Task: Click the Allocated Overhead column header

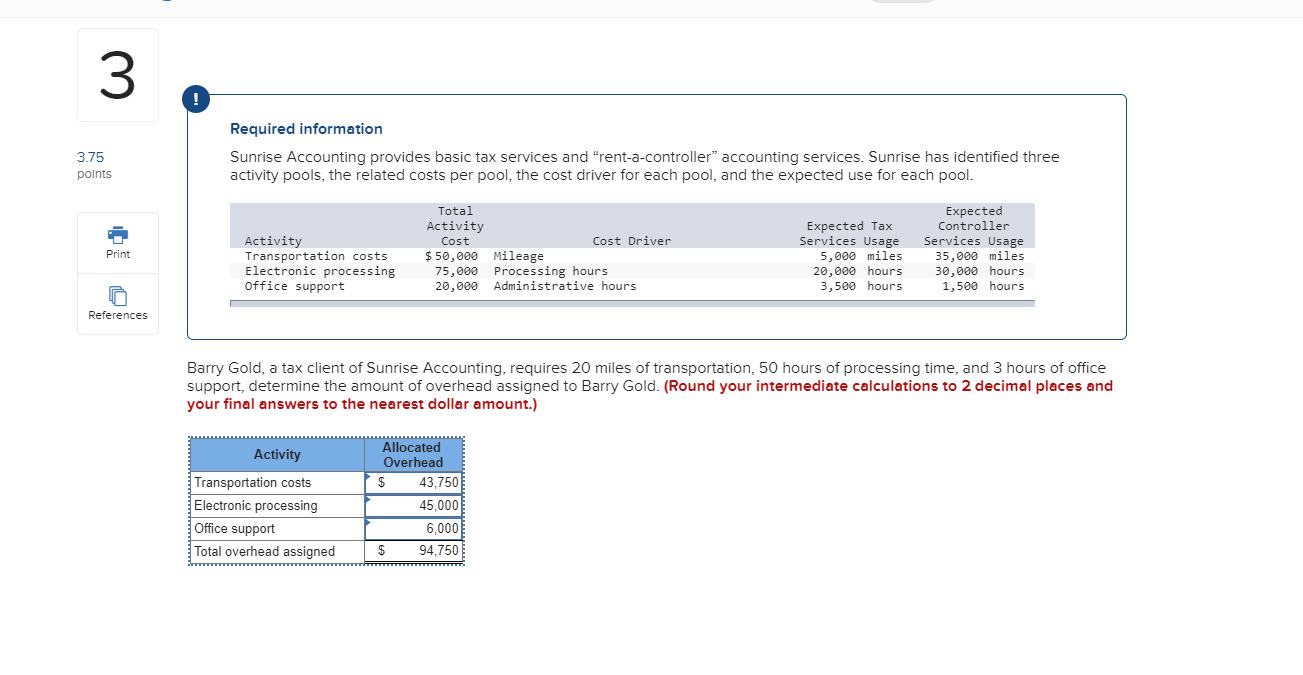Action: tap(412, 454)
